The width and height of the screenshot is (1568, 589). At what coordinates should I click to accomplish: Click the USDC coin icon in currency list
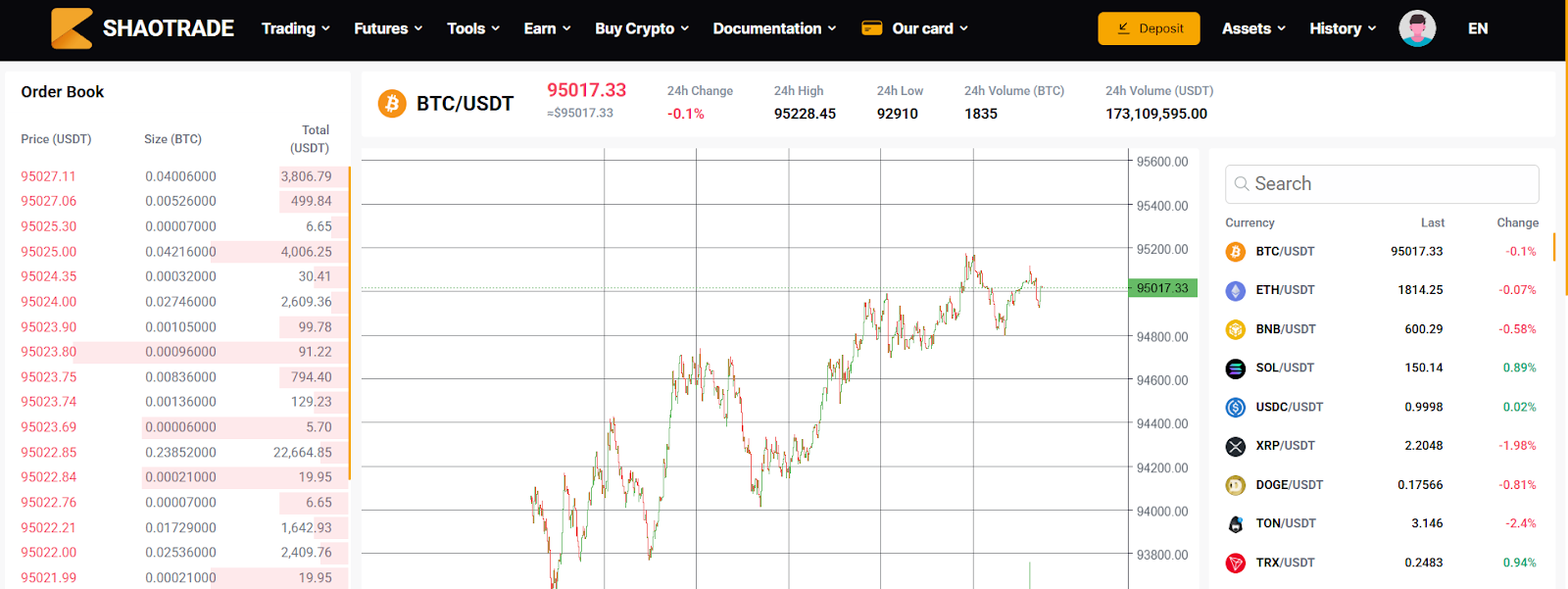tap(1236, 407)
